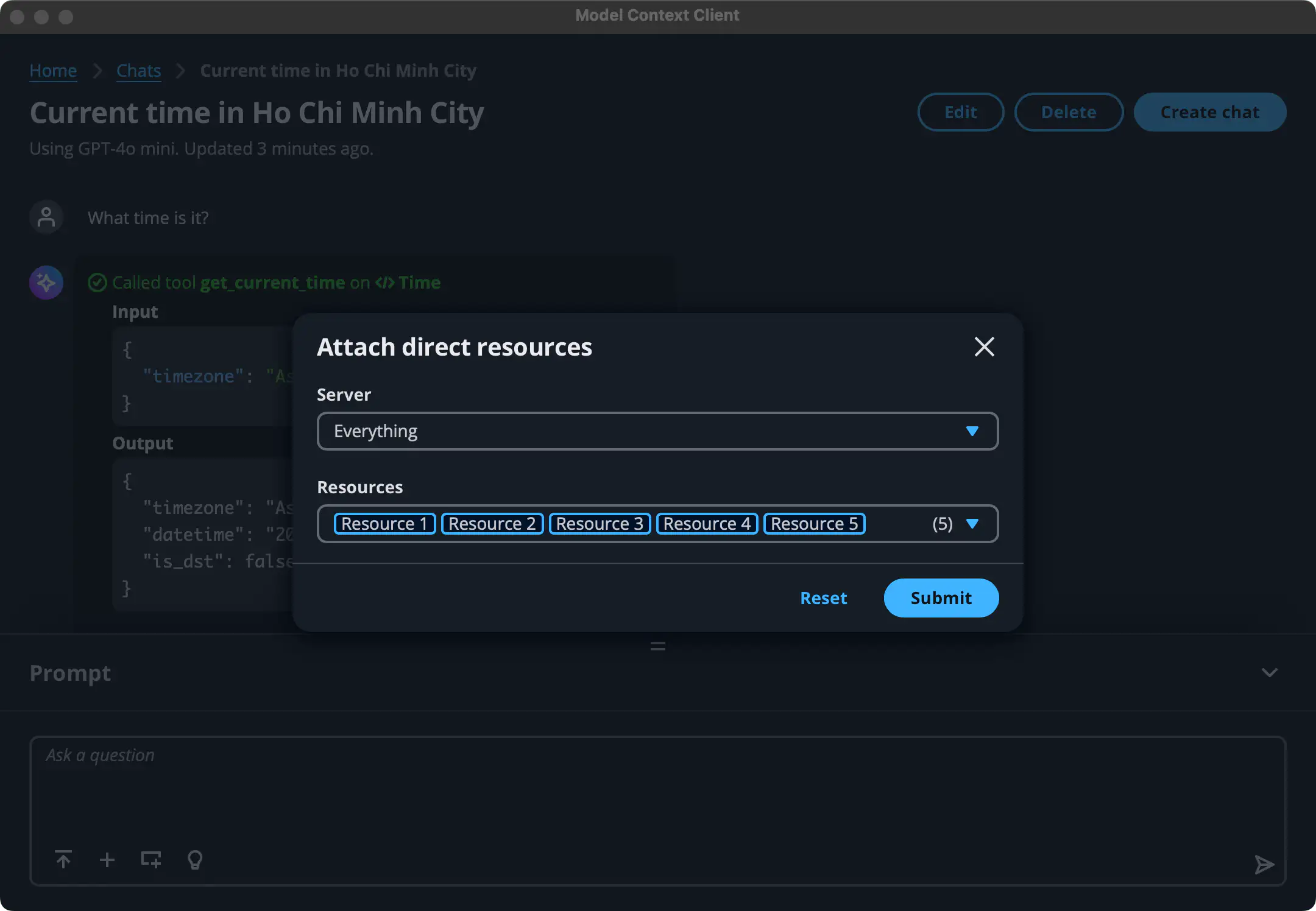1316x911 pixels.
Task: Click the user avatar icon beside the question
Action: tap(46, 217)
